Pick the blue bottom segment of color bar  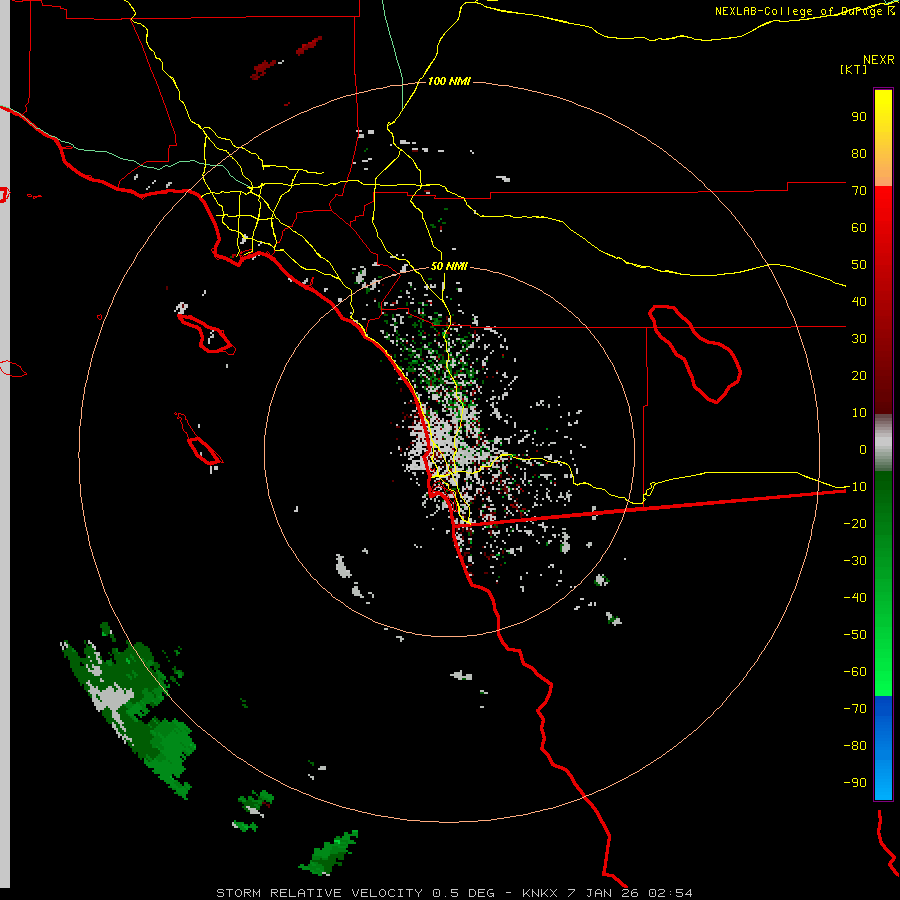pyautogui.click(x=883, y=748)
